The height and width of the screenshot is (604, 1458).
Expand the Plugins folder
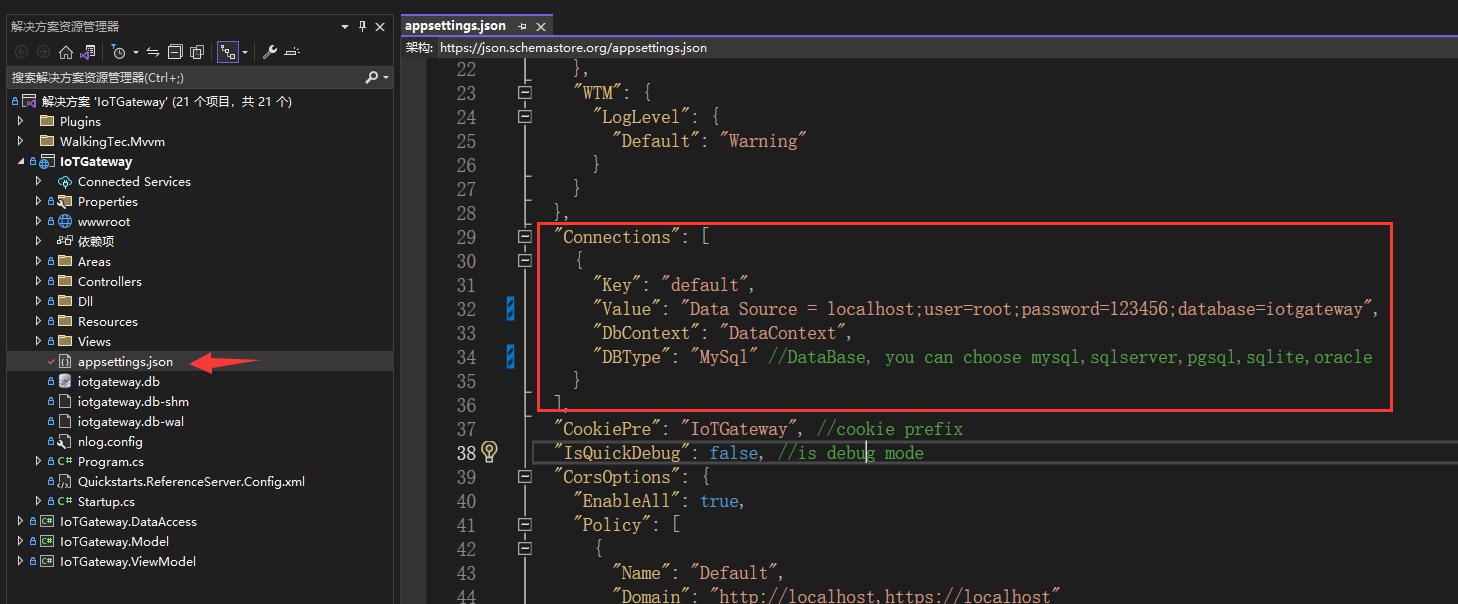point(21,121)
